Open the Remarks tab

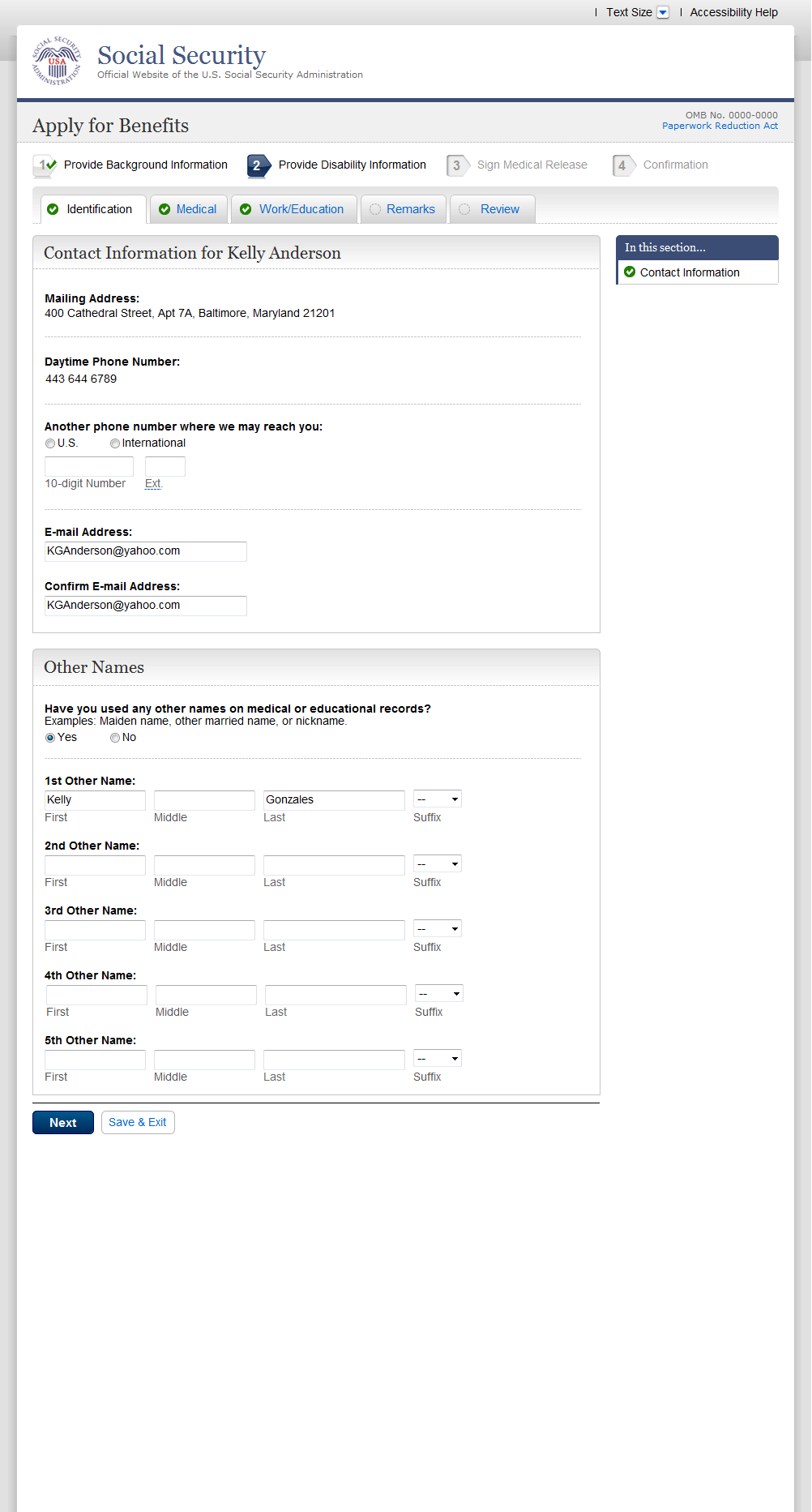(410, 209)
